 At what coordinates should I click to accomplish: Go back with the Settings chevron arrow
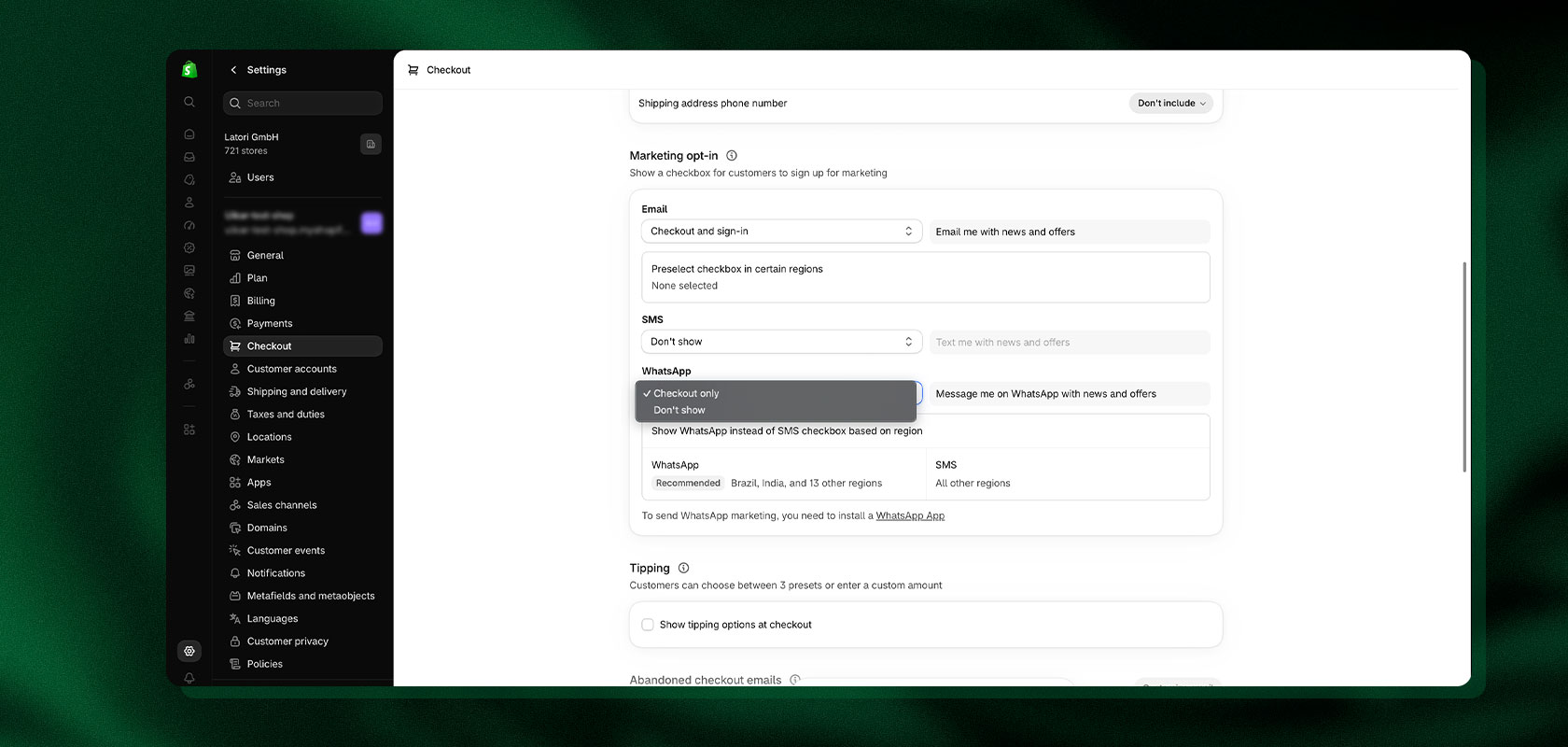point(233,70)
